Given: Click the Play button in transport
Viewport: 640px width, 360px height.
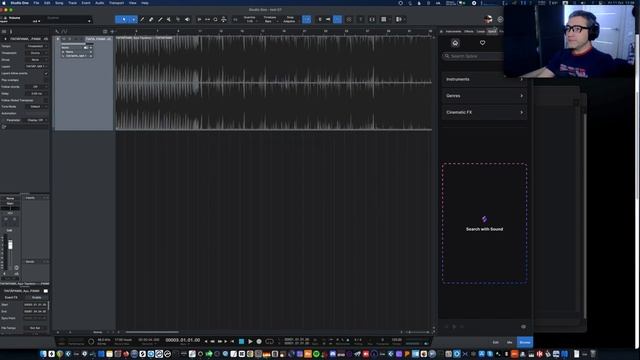Looking at the screenshot, I should (x=250, y=341).
